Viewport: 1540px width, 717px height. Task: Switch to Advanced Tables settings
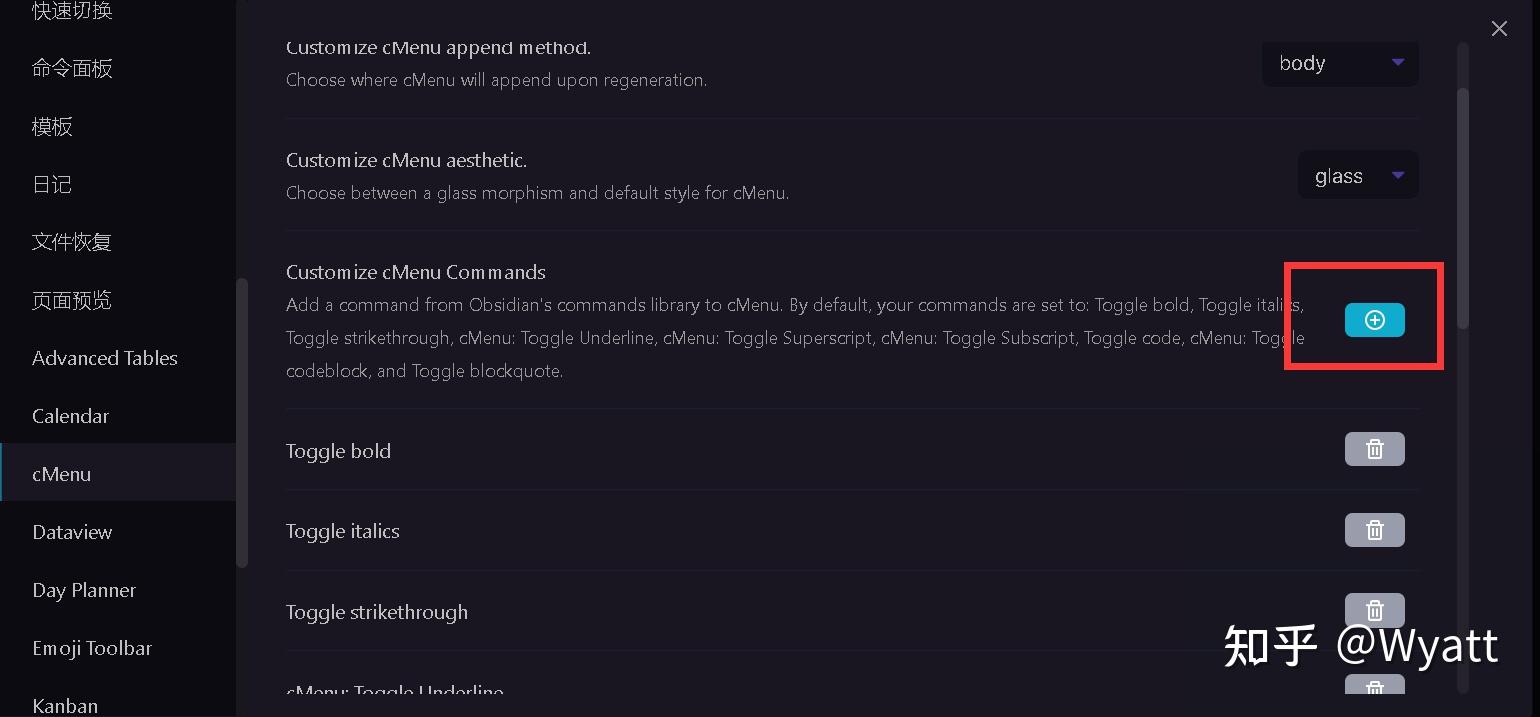click(x=105, y=358)
